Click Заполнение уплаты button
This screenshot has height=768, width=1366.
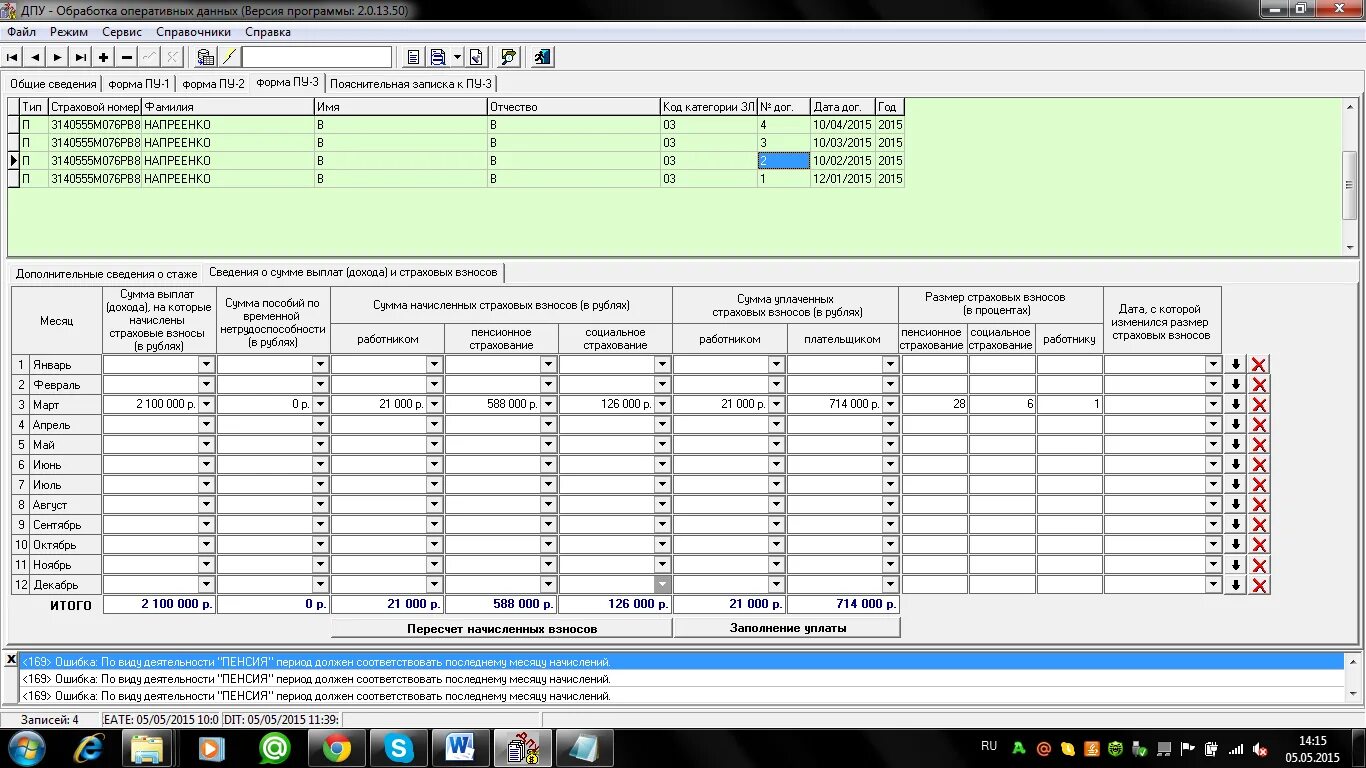click(x=787, y=628)
